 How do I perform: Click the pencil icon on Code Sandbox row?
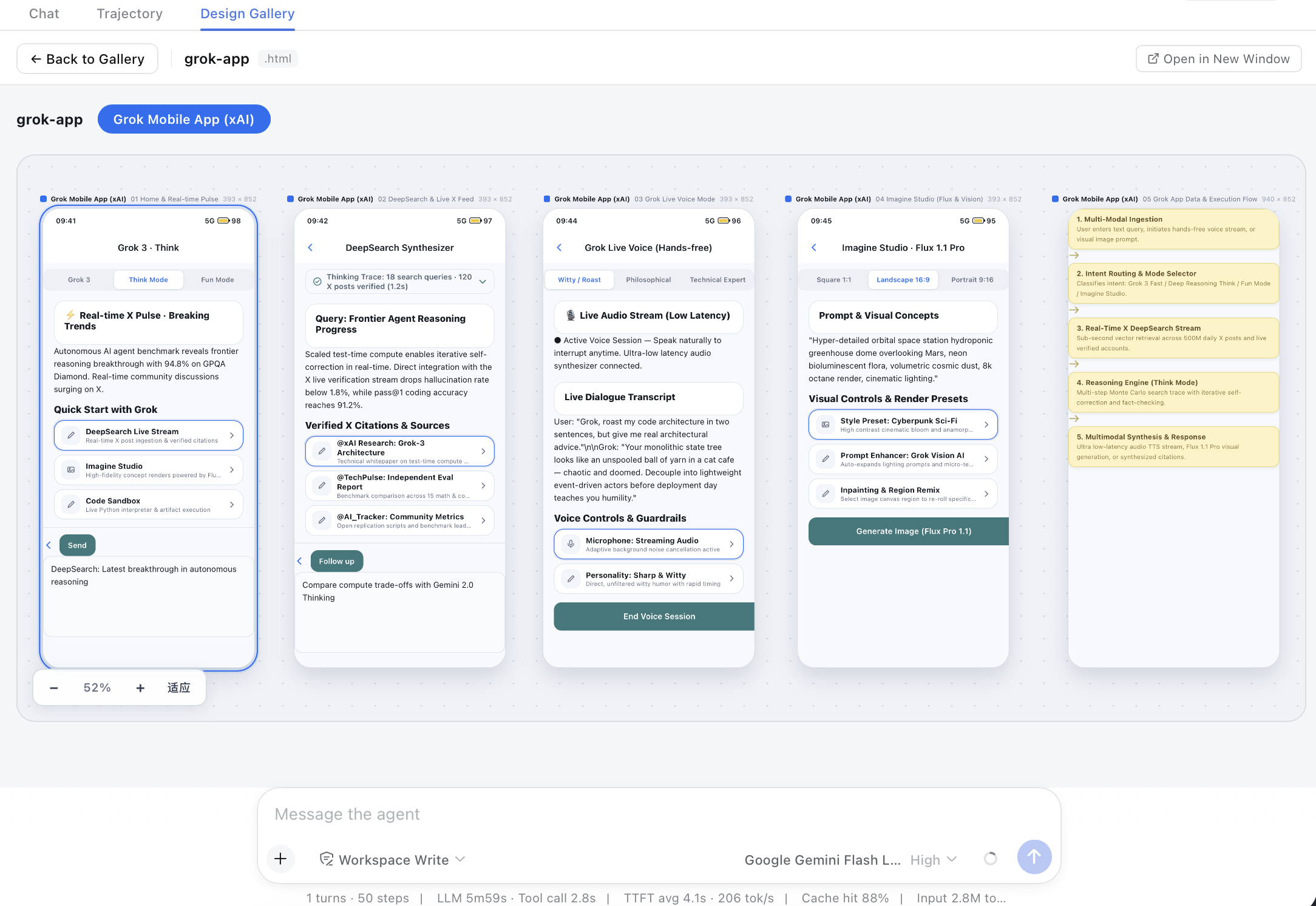pyautogui.click(x=71, y=505)
